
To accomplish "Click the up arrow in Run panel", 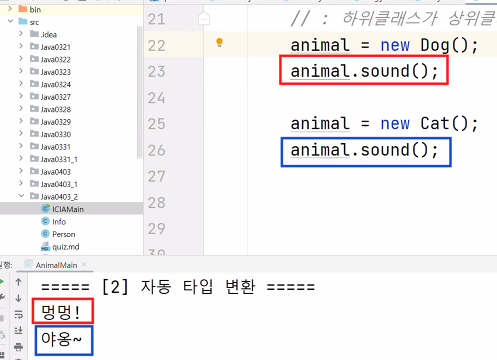I will (18, 282).
